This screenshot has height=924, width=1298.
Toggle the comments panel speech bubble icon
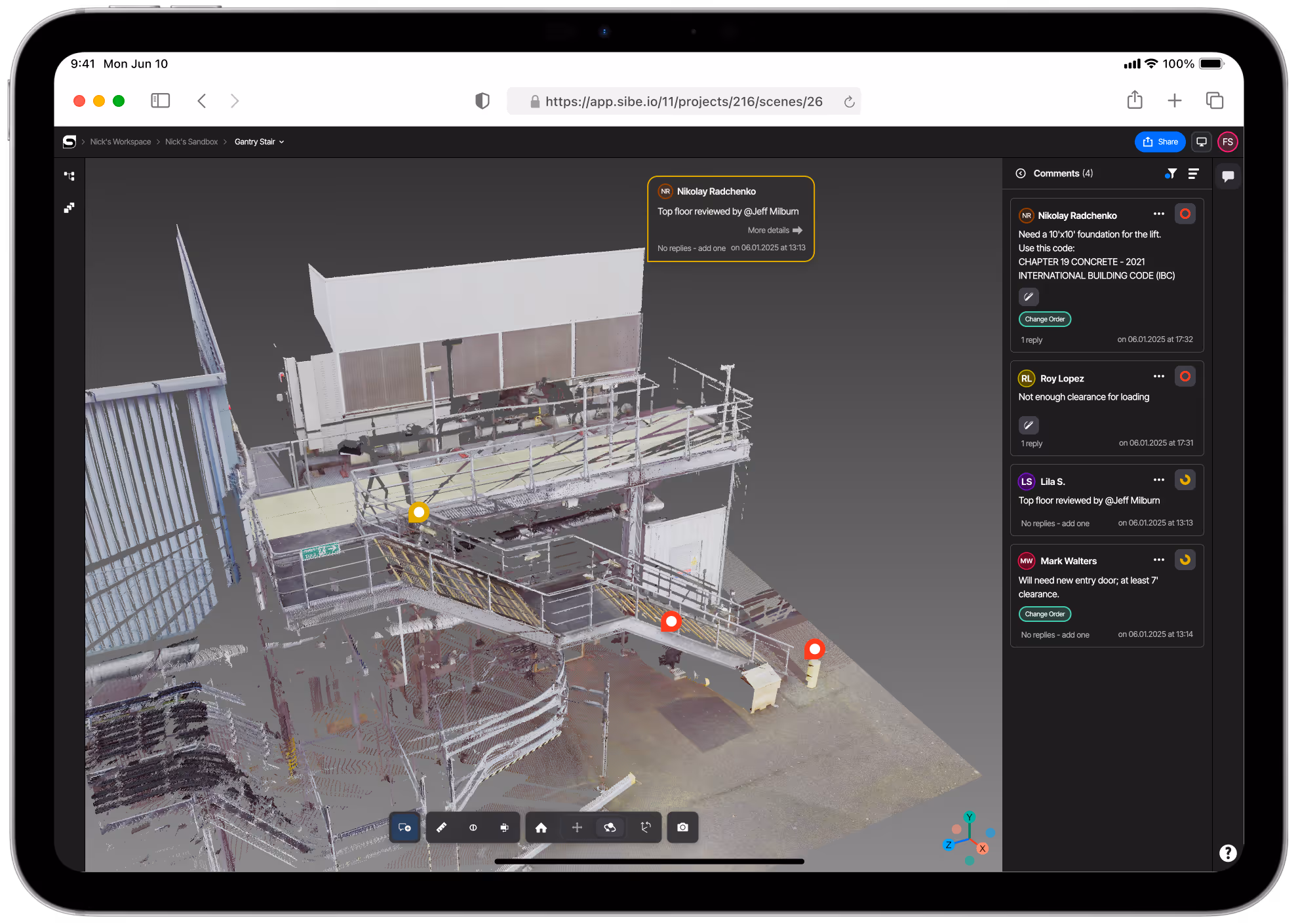[1228, 176]
